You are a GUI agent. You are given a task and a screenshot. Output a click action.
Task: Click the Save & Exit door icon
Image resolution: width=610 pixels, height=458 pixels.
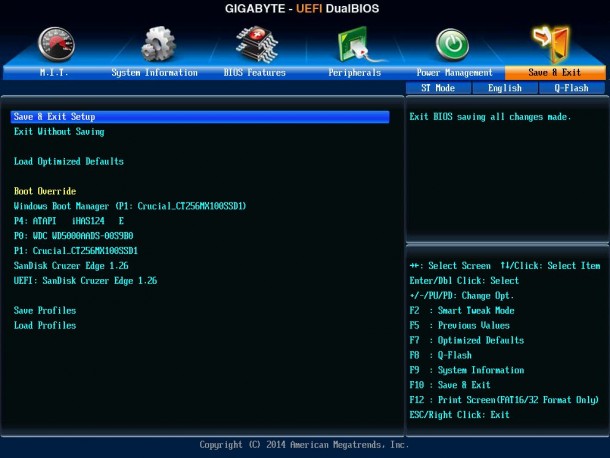click(x=552, y=44)
